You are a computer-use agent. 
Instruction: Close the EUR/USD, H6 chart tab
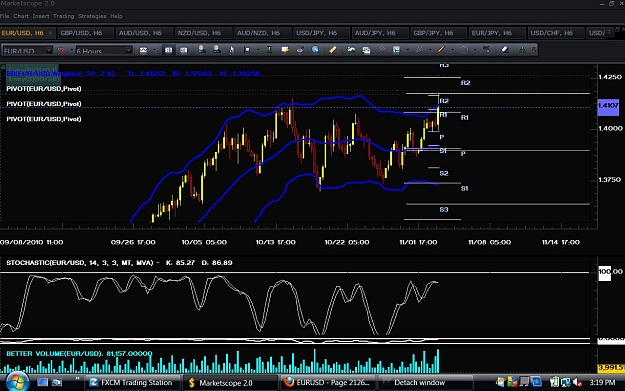50,33
